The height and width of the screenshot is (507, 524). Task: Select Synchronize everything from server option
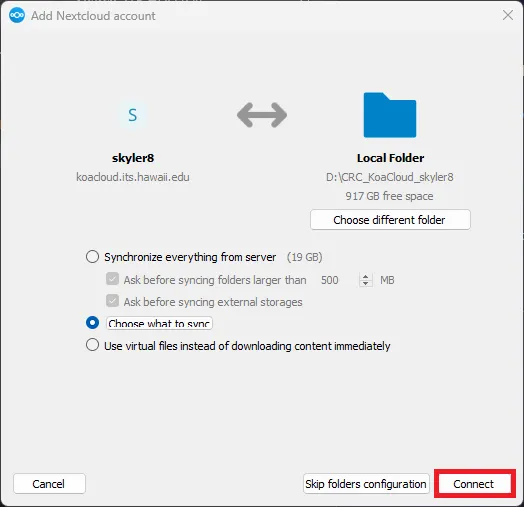(x=92, y=257)
